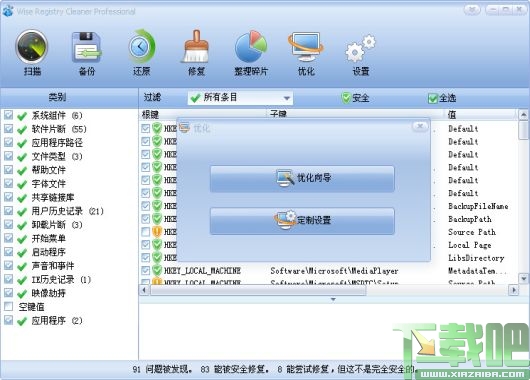Check the unchecked Source Path row checkbox
This screenshot has width=530, height=380.
(146, 232)
